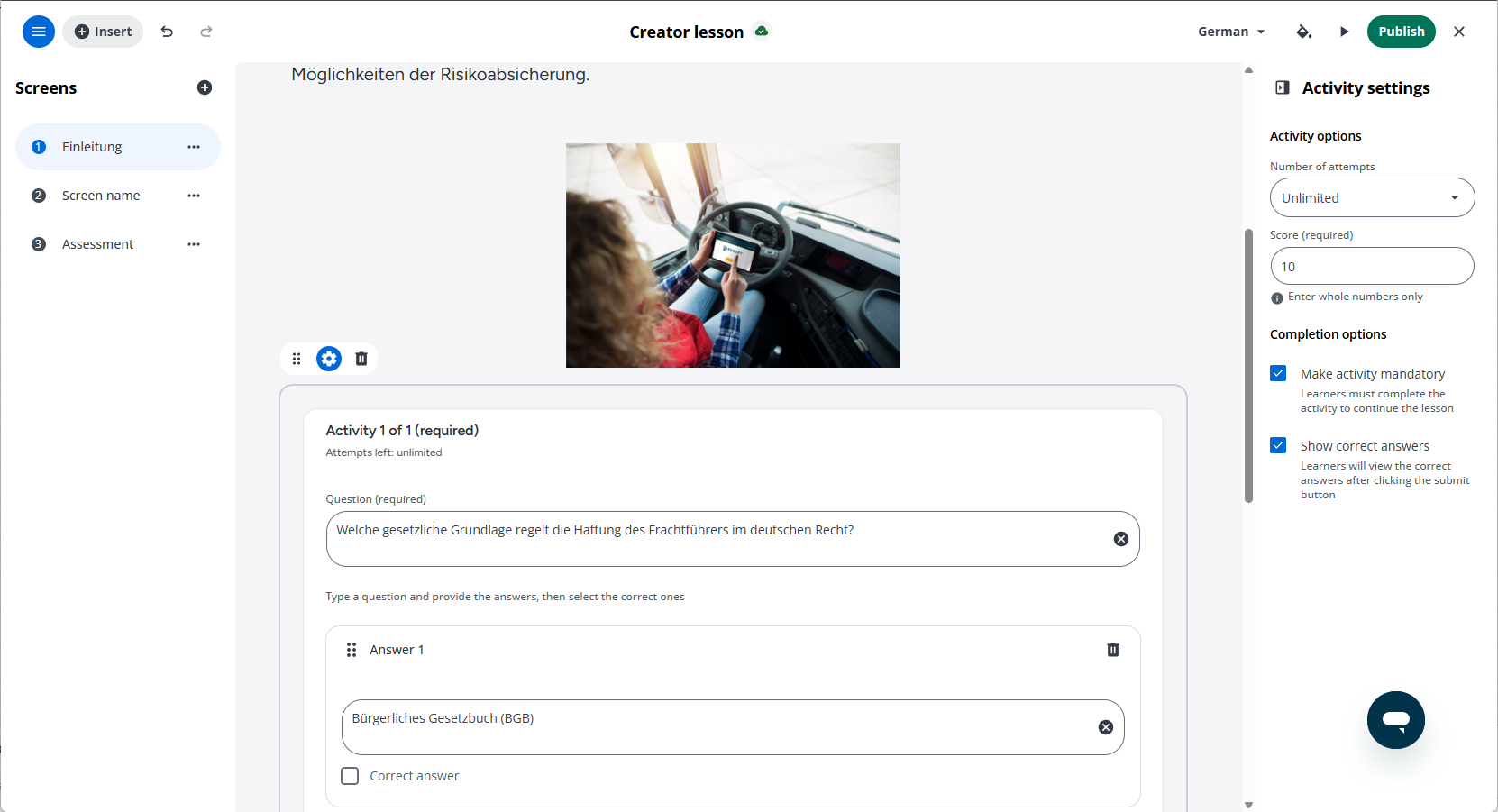Delete Answer 1
The height and width of the screenshot is (812, 1498).
1113,650
